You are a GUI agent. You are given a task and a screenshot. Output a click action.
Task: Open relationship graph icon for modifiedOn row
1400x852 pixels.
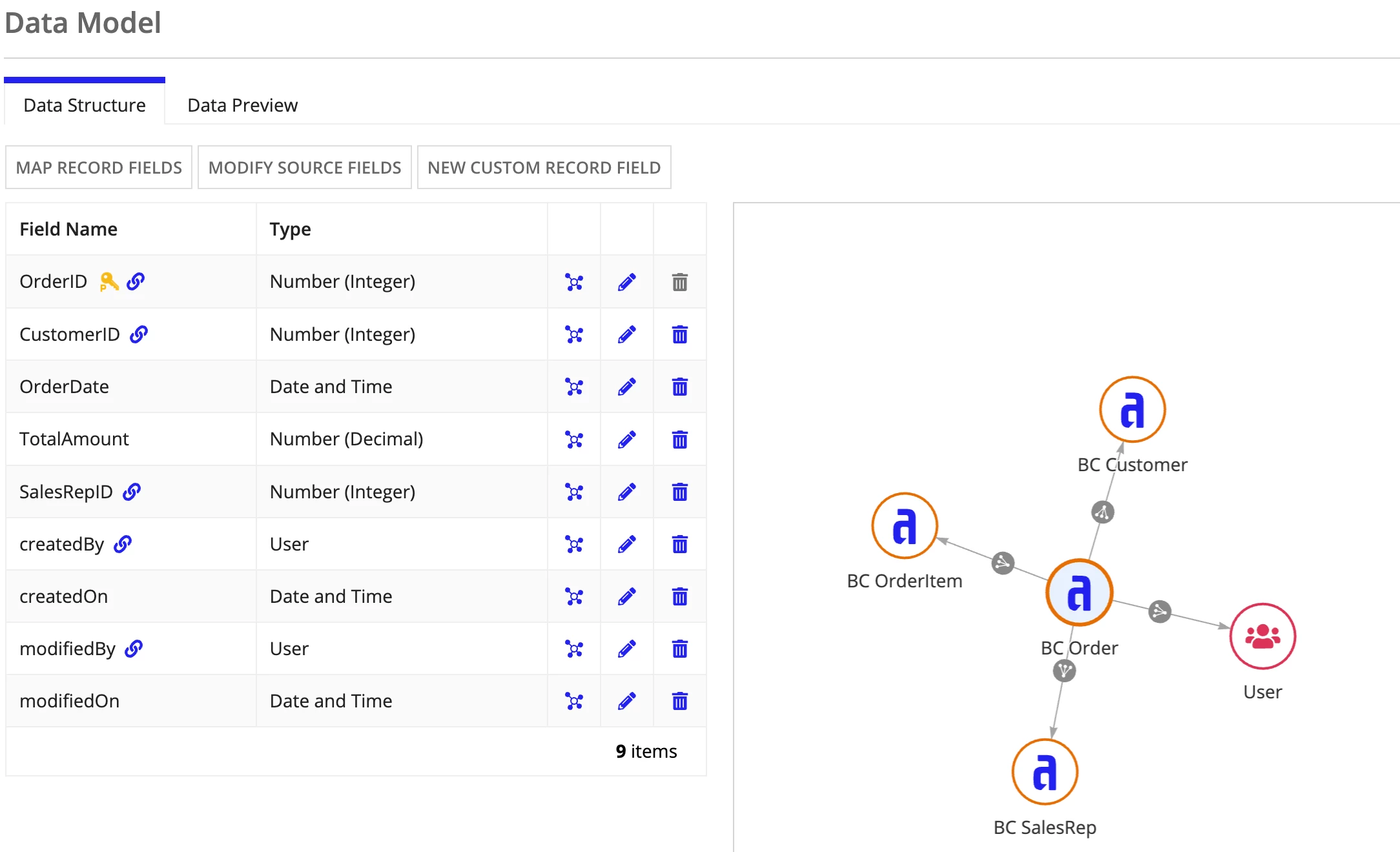(x=574, y=701)
